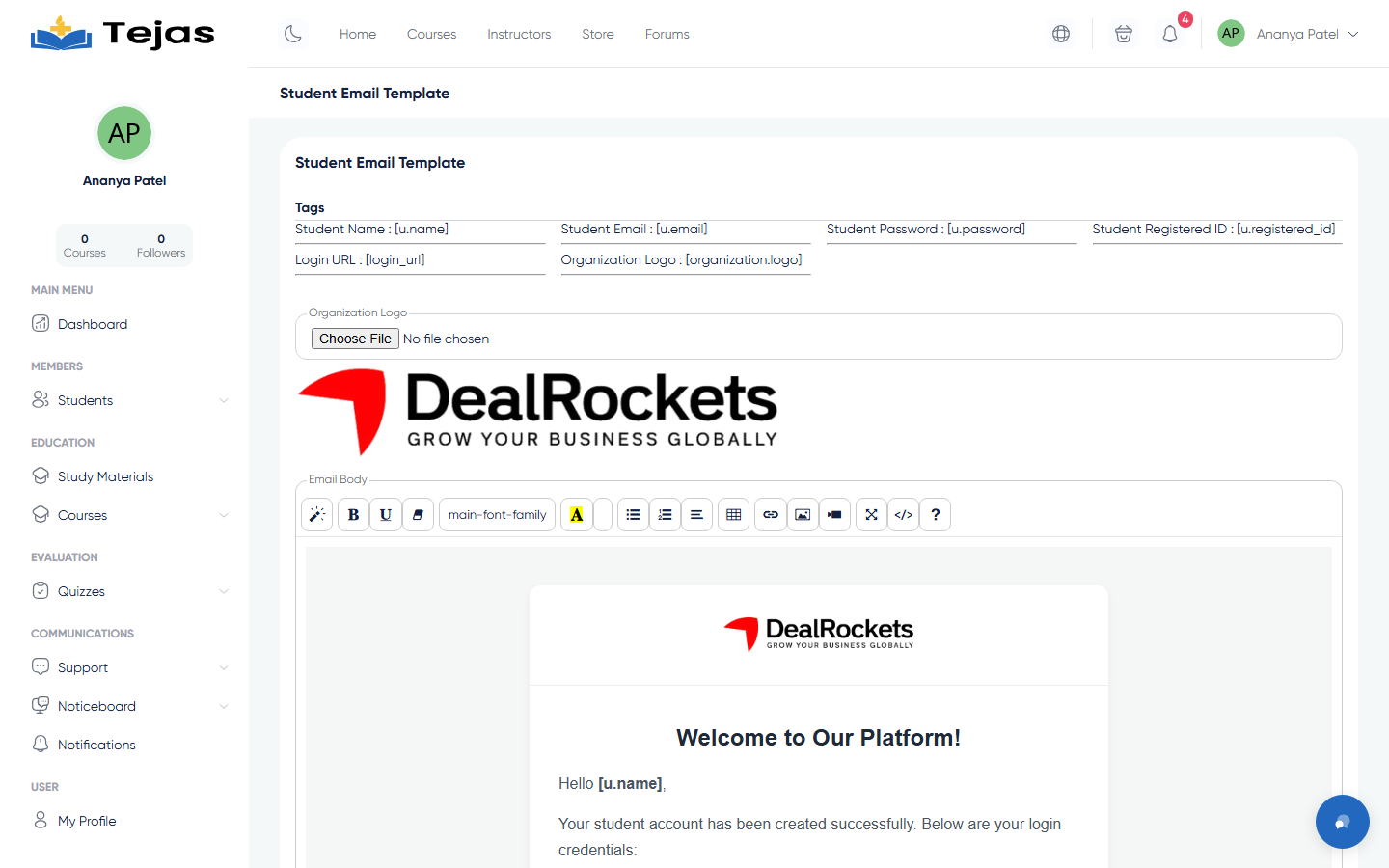
Task: Expand the Noticeboard sidebar menu
Action: pyautogui.click(x=129, y=706)
